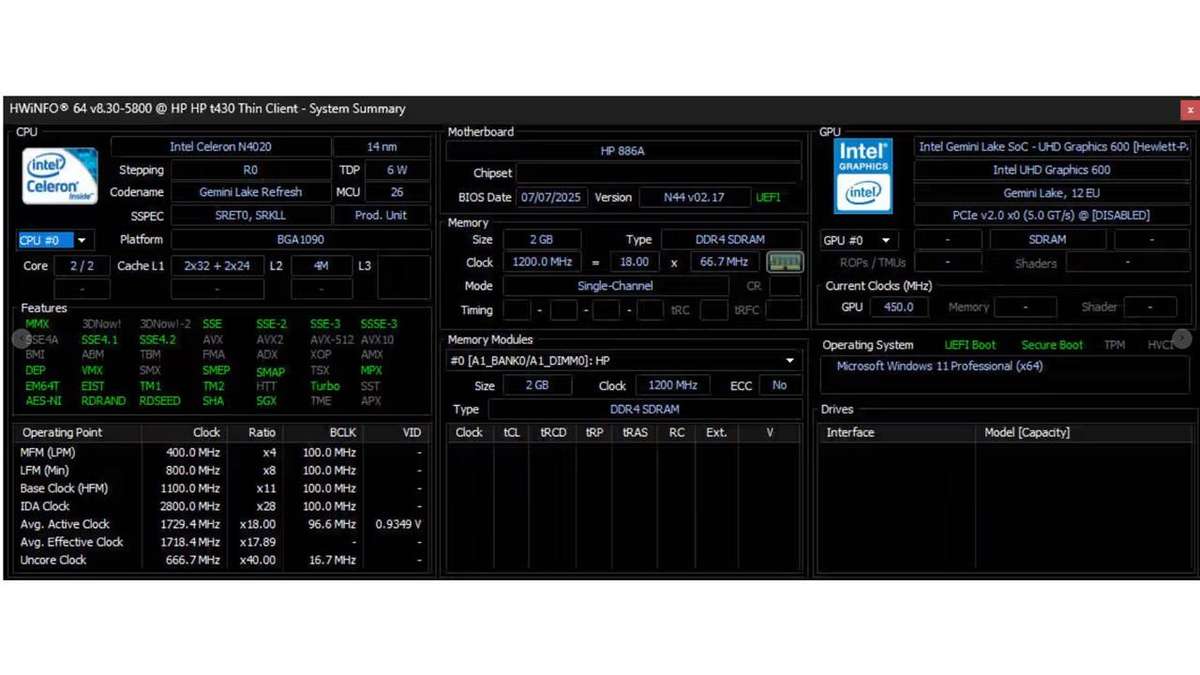Click the UEFI Boot indicator
Screen dimensions: 1200x675
click(969, 345)
